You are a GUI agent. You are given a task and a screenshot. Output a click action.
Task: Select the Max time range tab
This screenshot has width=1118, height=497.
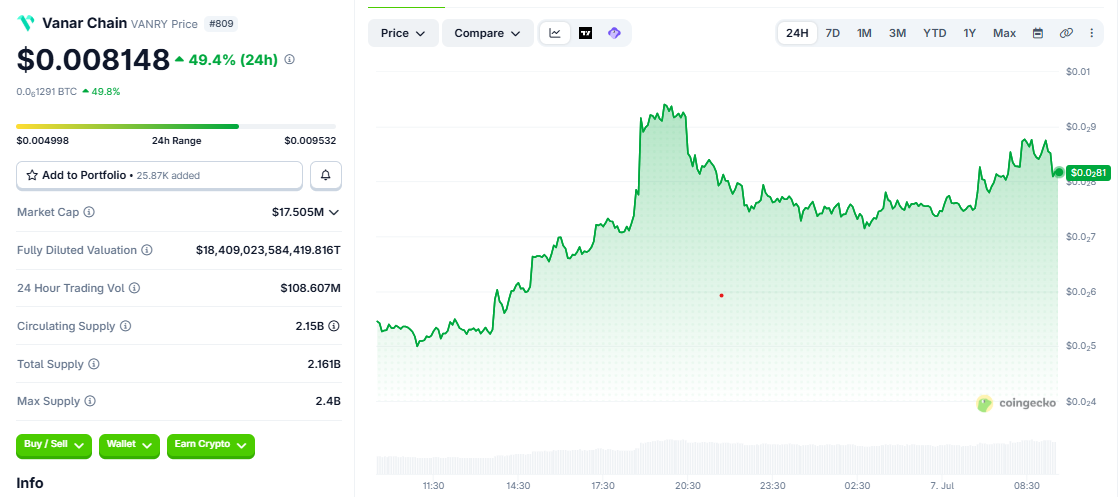(x=1005, y=33)
